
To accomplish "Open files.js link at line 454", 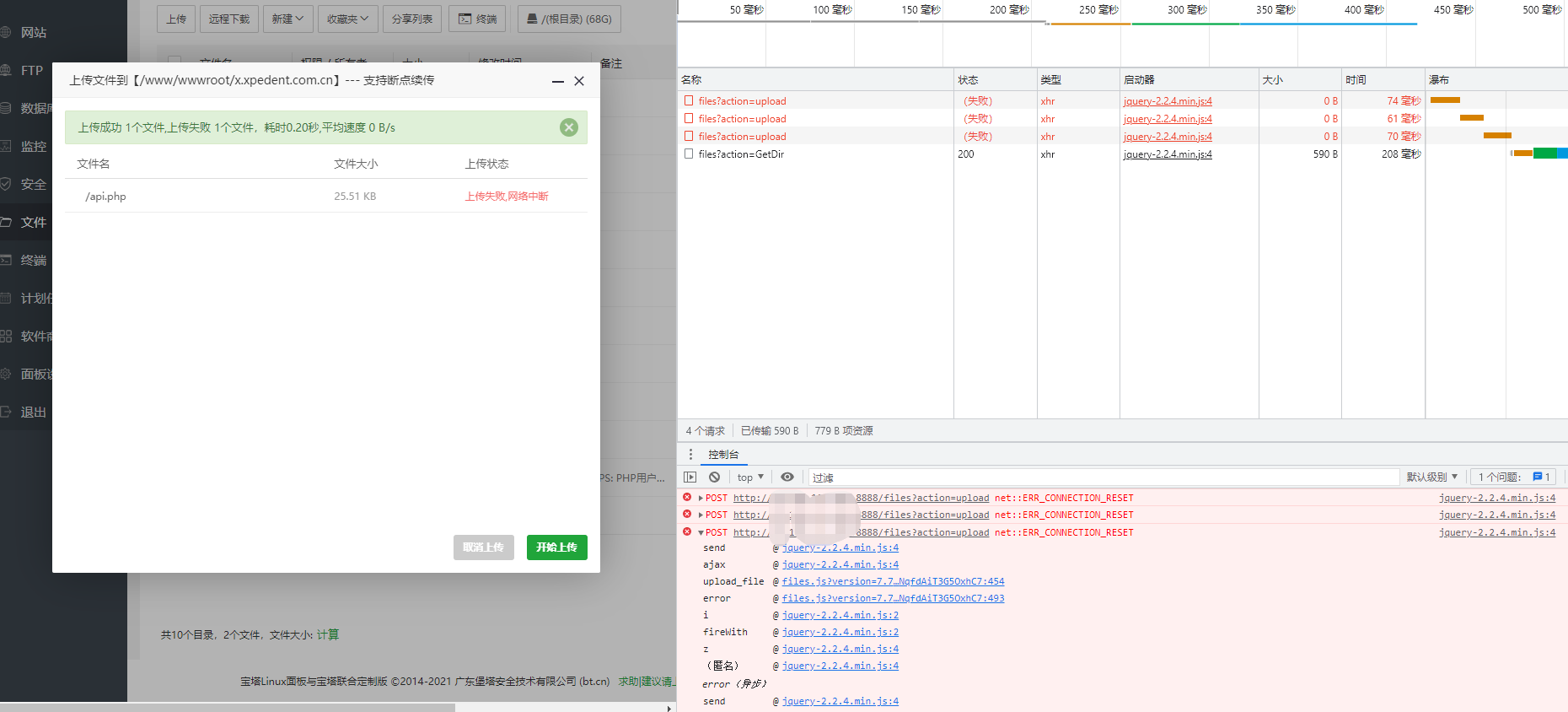I will (893, 581).
